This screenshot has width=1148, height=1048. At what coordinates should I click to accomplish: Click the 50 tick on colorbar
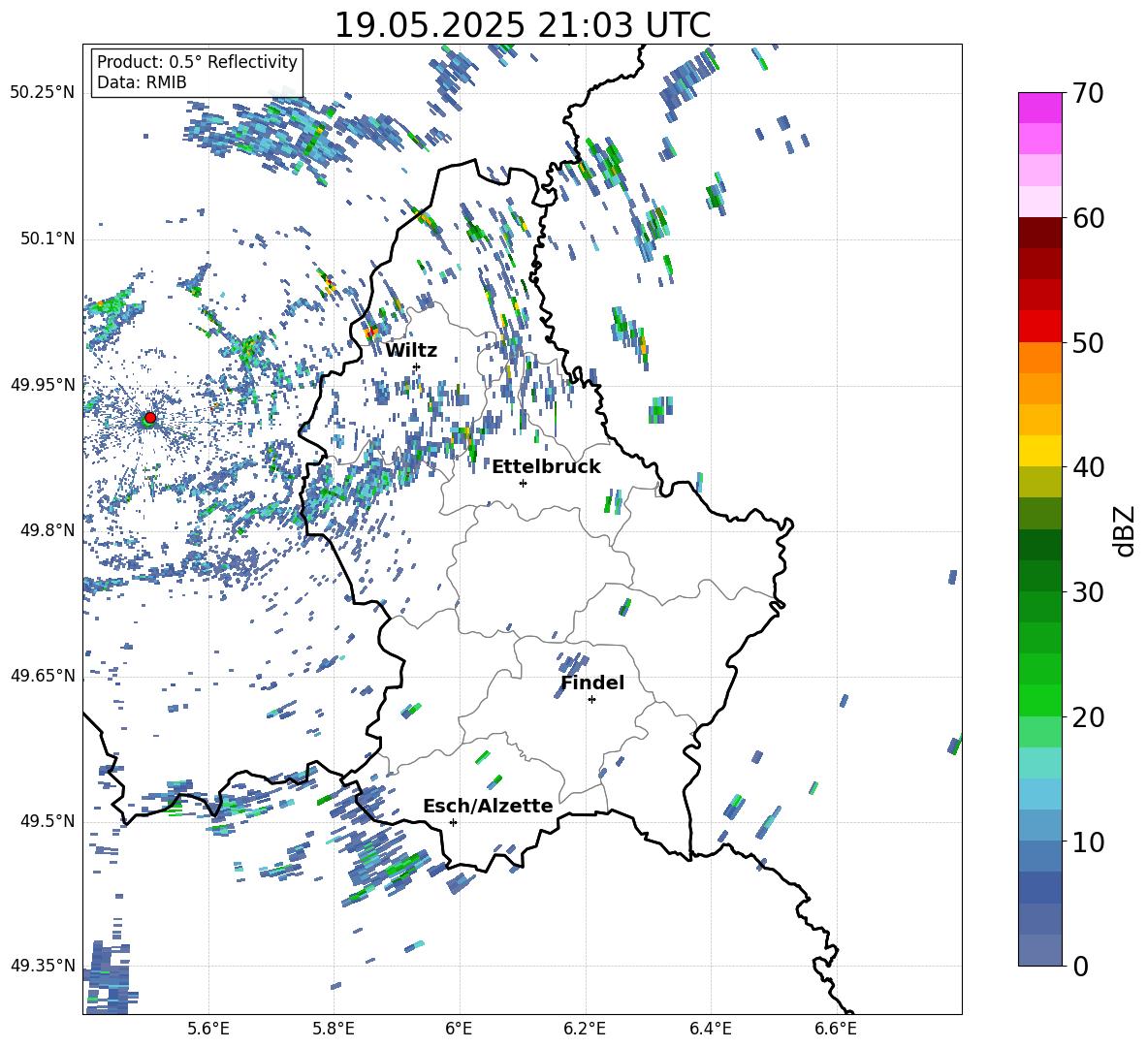[1088, 343]
